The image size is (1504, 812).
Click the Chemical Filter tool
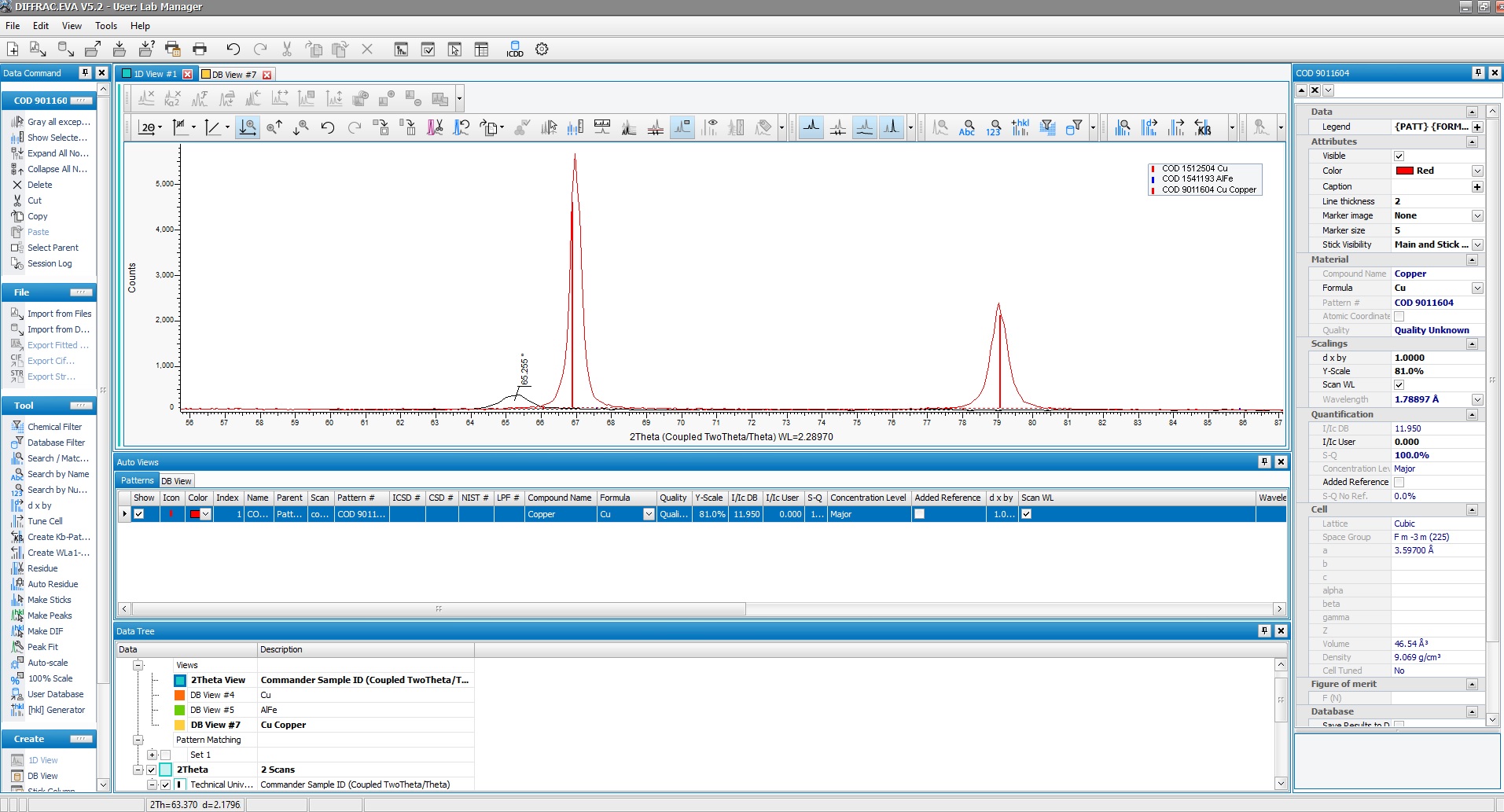pos(54,427)
